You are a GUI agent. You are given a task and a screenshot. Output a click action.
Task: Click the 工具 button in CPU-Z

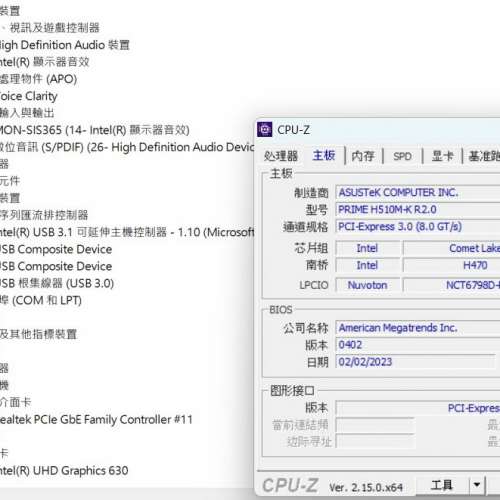[x=442, y=485]
